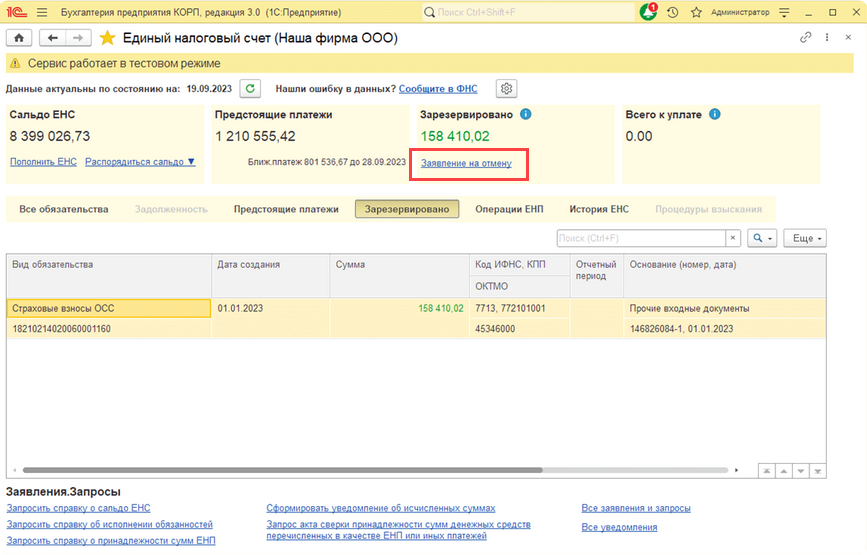This screenshot has width=867, height=555.
Task: Click Запросить справку о сальдо ЕНС
Action: click(79, 508)
